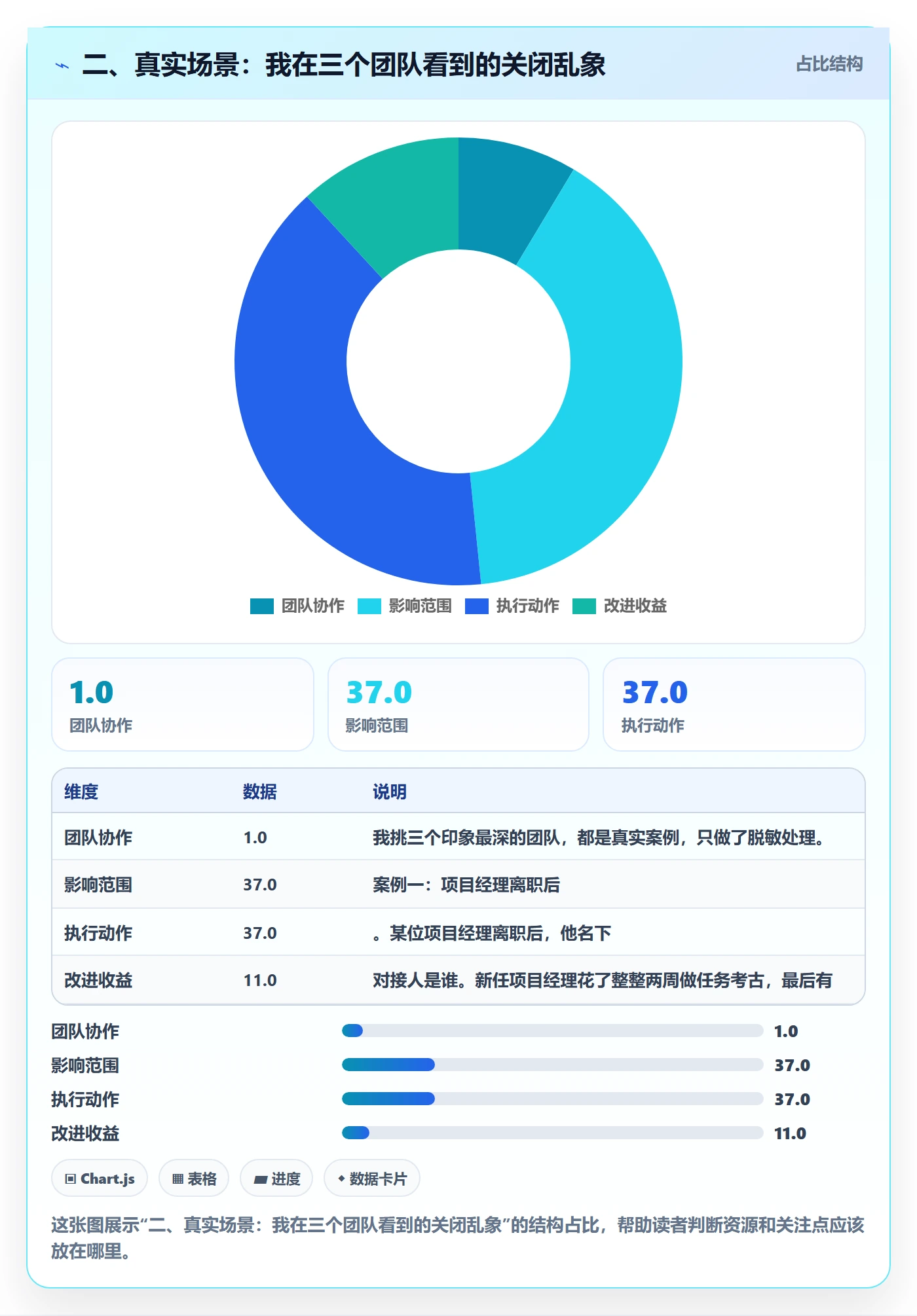Click the 执行动作 legend color swatch

477,606
